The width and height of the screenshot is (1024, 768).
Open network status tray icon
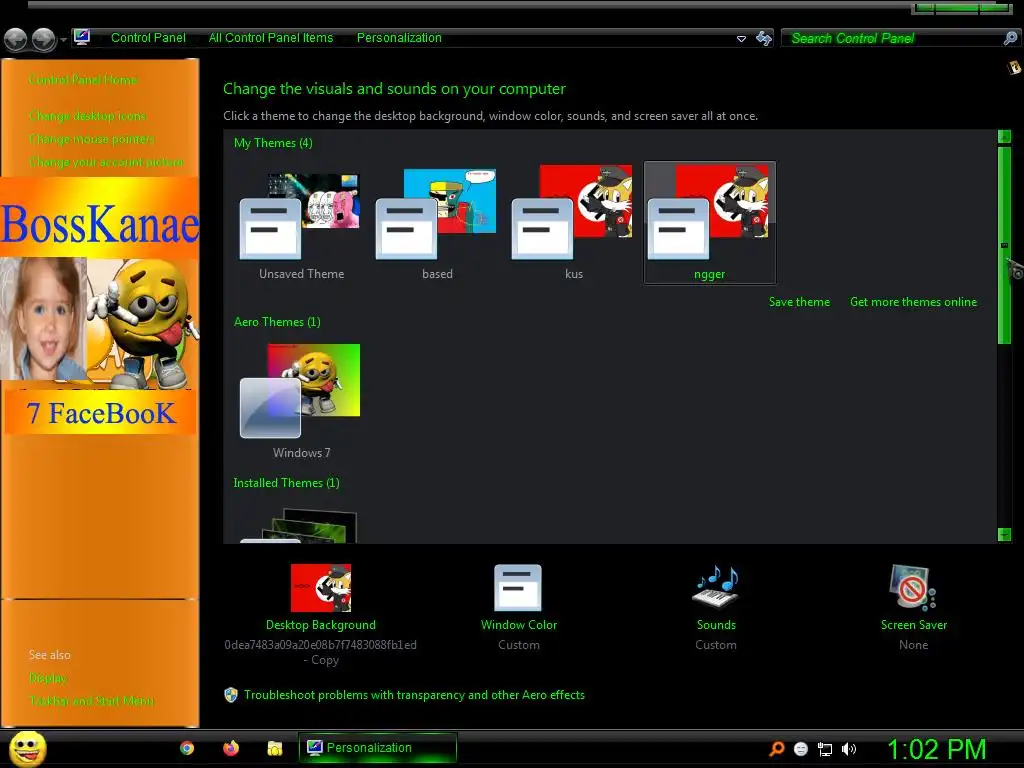(825, 750)
